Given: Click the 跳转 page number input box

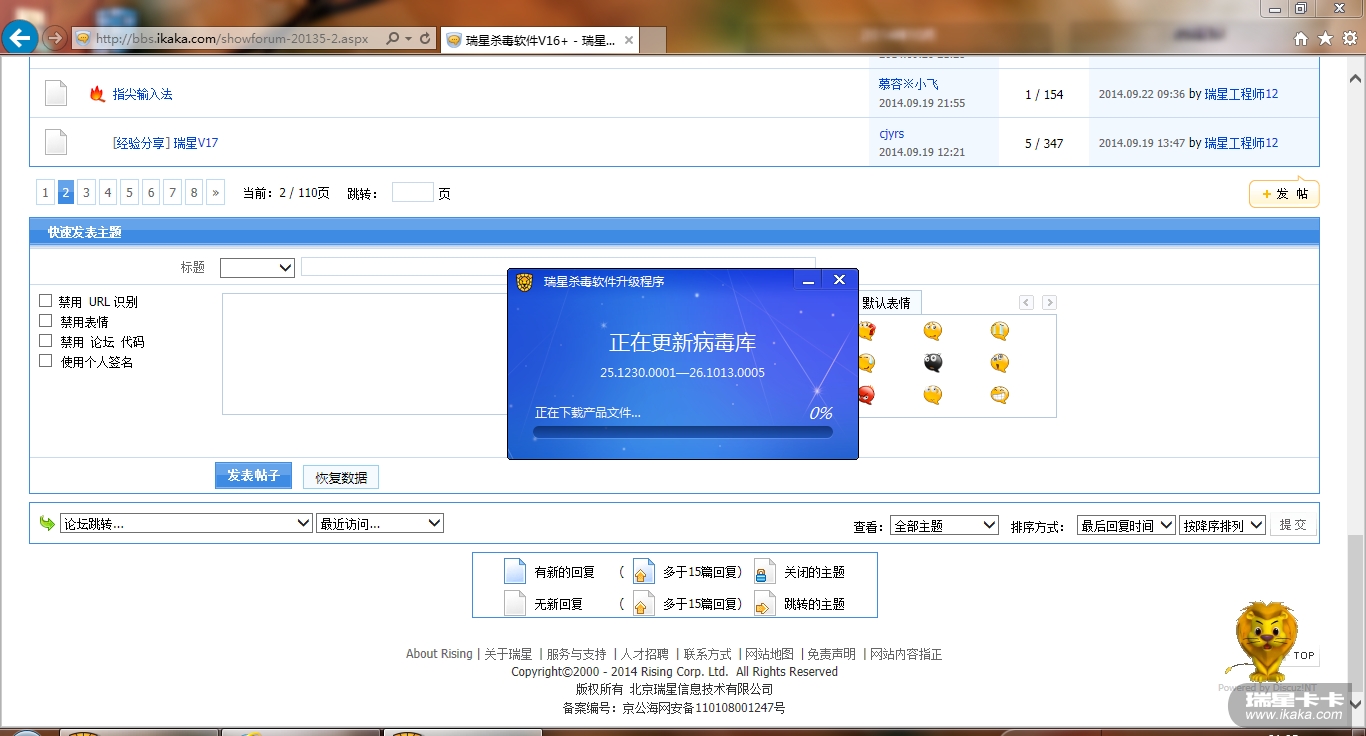Looking at the screenshot, I should point(412,192).
